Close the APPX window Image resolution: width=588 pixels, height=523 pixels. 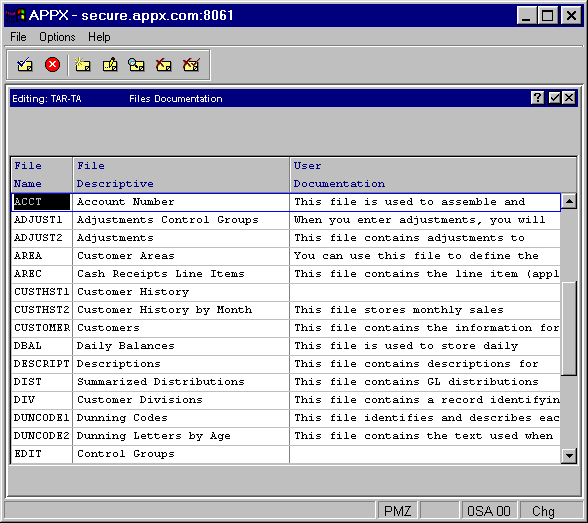coord(572,16)
